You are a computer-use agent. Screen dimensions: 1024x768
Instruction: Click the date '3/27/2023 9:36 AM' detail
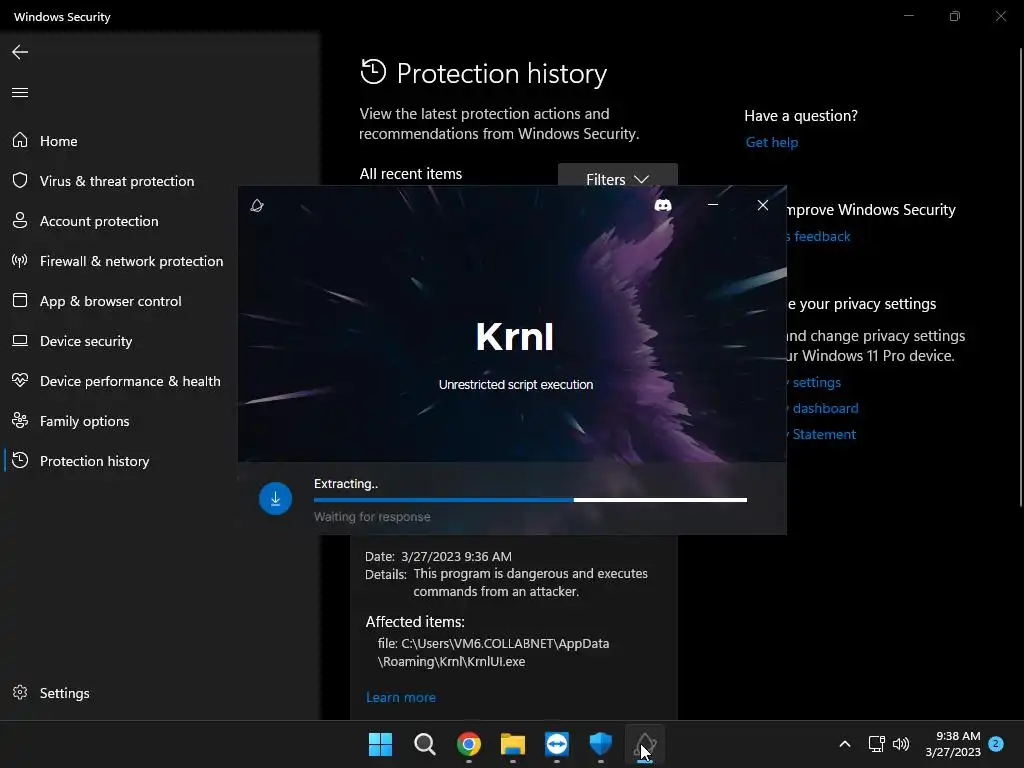pos(456,556)
